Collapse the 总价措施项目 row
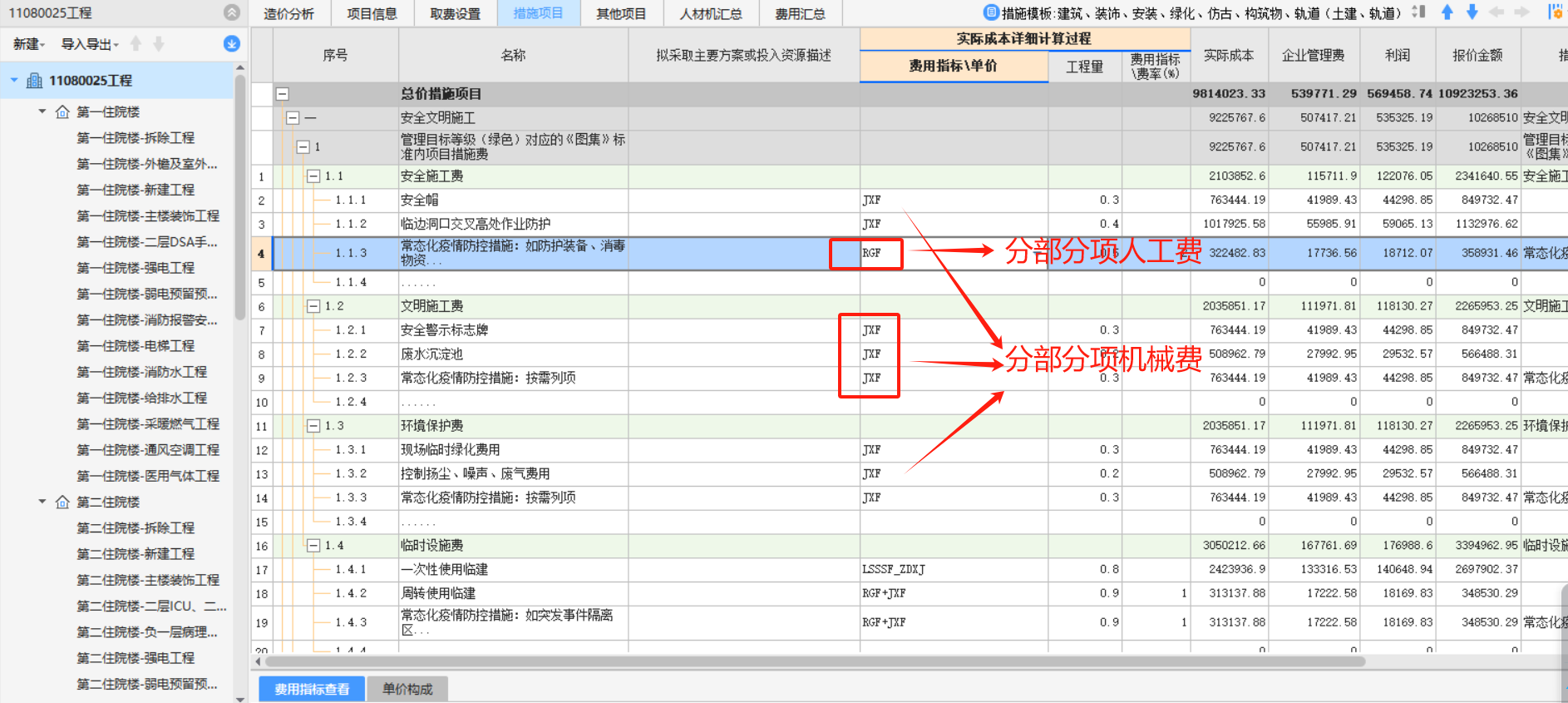Screen dimensions: 1568x703 pos(283,94)
